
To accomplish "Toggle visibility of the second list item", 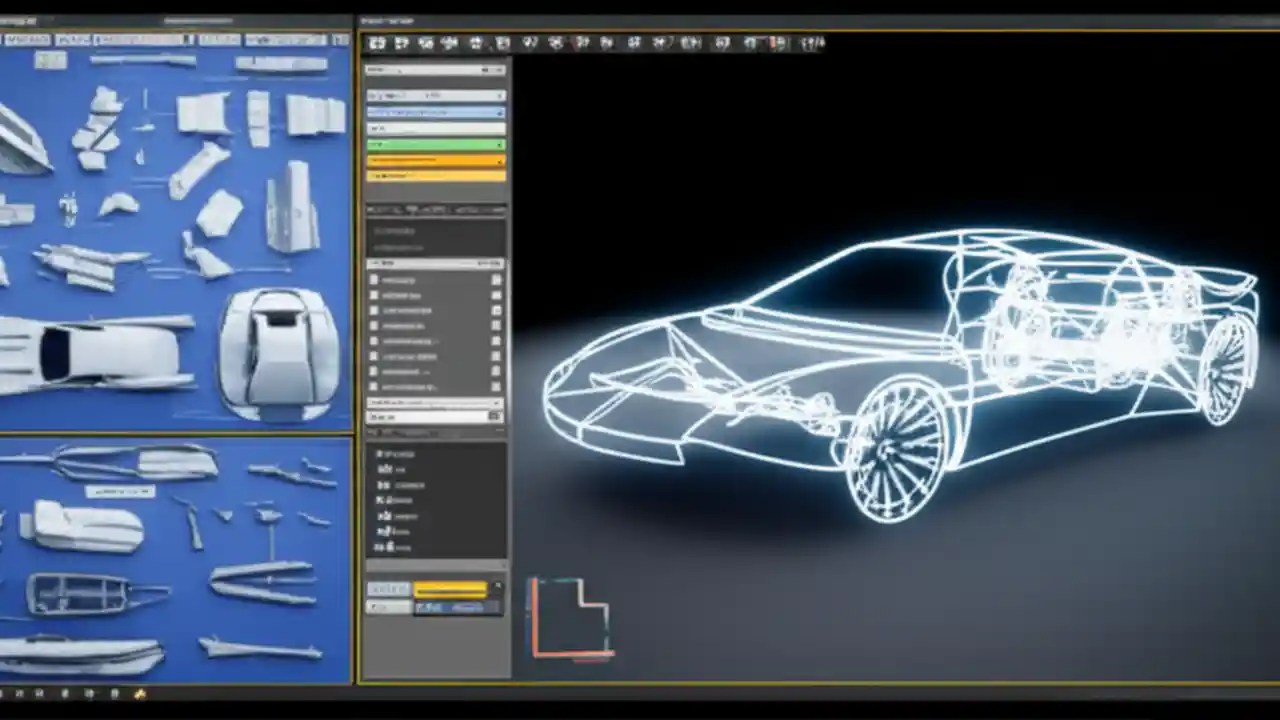I will click(497, 295).
